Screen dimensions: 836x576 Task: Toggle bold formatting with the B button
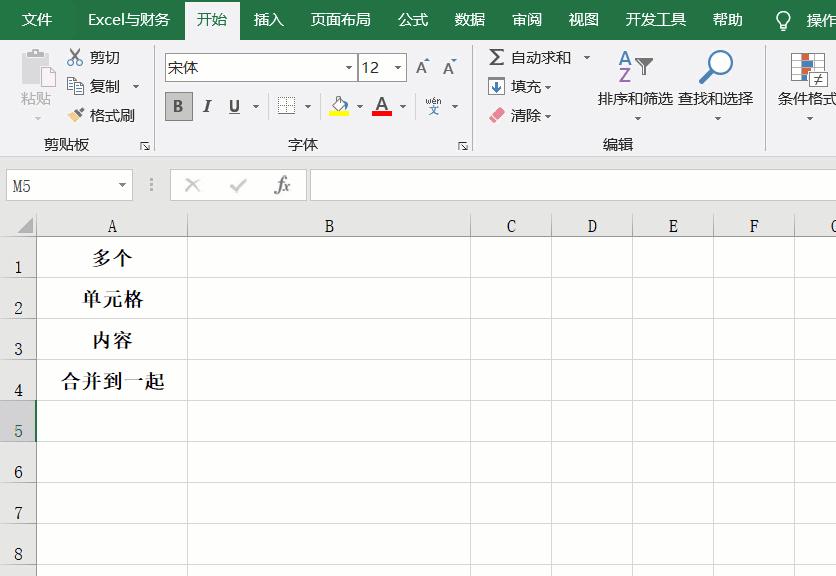[180, 104]
